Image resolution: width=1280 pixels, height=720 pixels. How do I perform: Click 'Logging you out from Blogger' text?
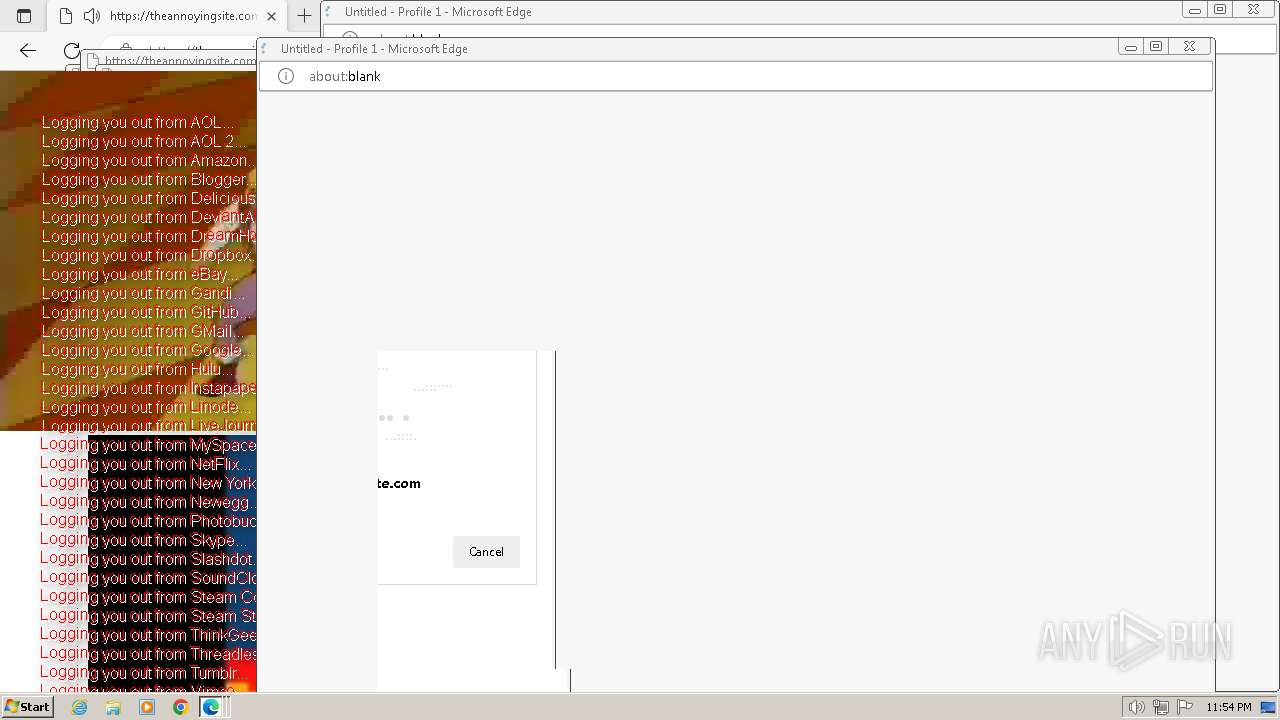coord(148,180)
